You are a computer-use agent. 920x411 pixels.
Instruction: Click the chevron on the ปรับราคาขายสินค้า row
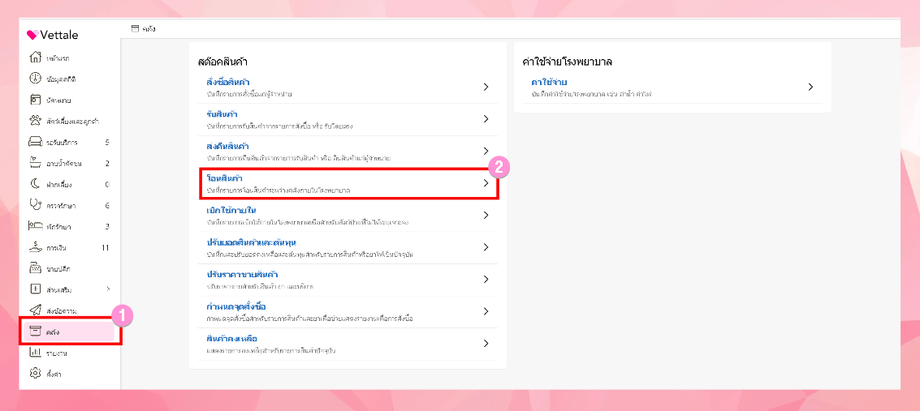(x=486, y=279)
